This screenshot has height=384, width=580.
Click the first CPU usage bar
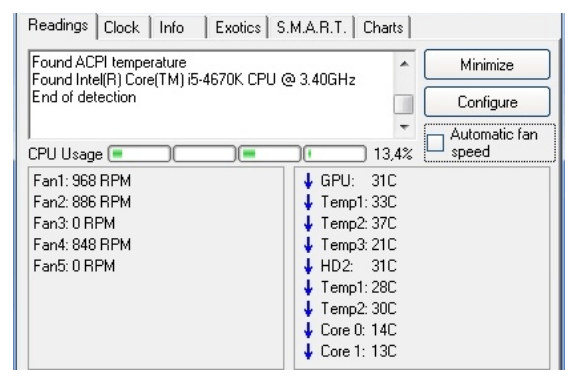tap(139, 154)
